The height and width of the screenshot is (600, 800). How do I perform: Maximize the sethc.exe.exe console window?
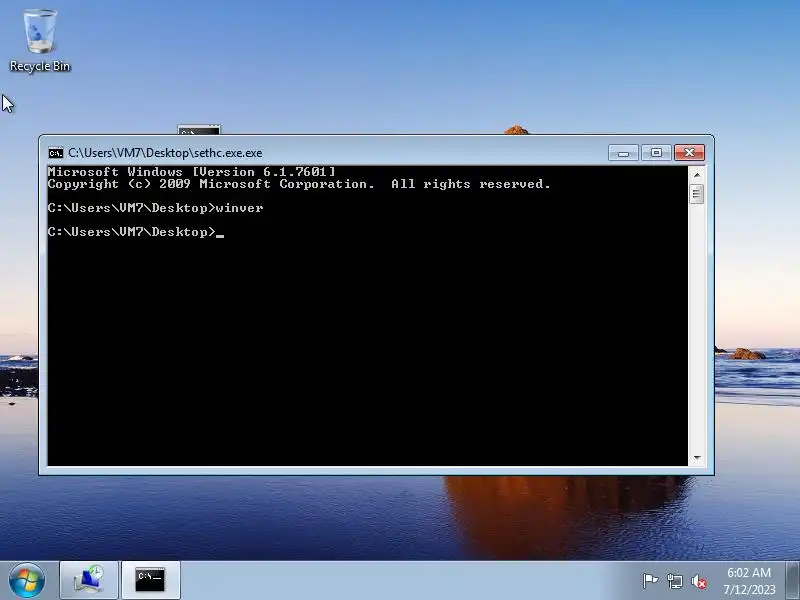pos(656,153)
